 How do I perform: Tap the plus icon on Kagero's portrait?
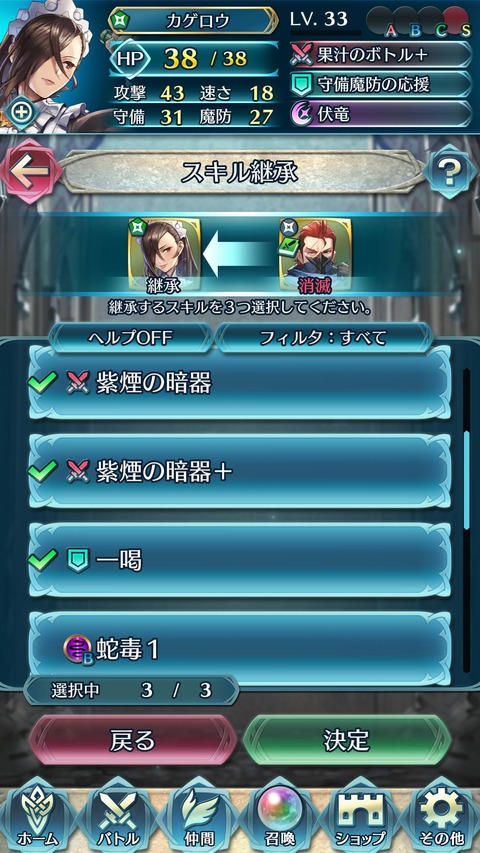tap(22, 113)
